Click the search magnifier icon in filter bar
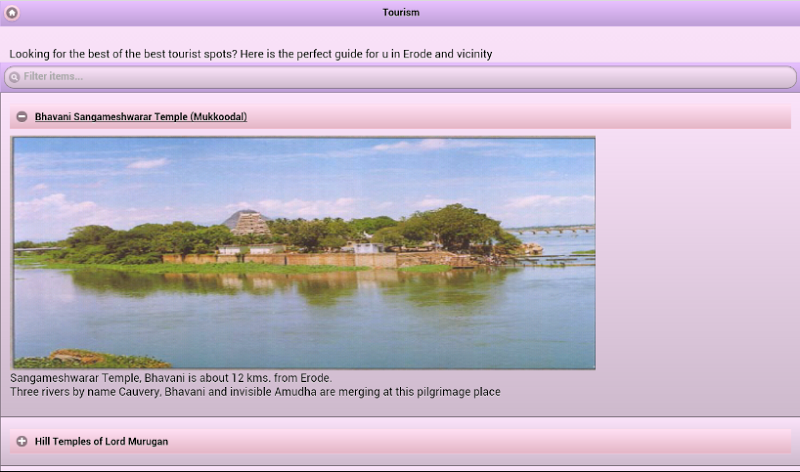The image size is (800, 472). [14, 77]
